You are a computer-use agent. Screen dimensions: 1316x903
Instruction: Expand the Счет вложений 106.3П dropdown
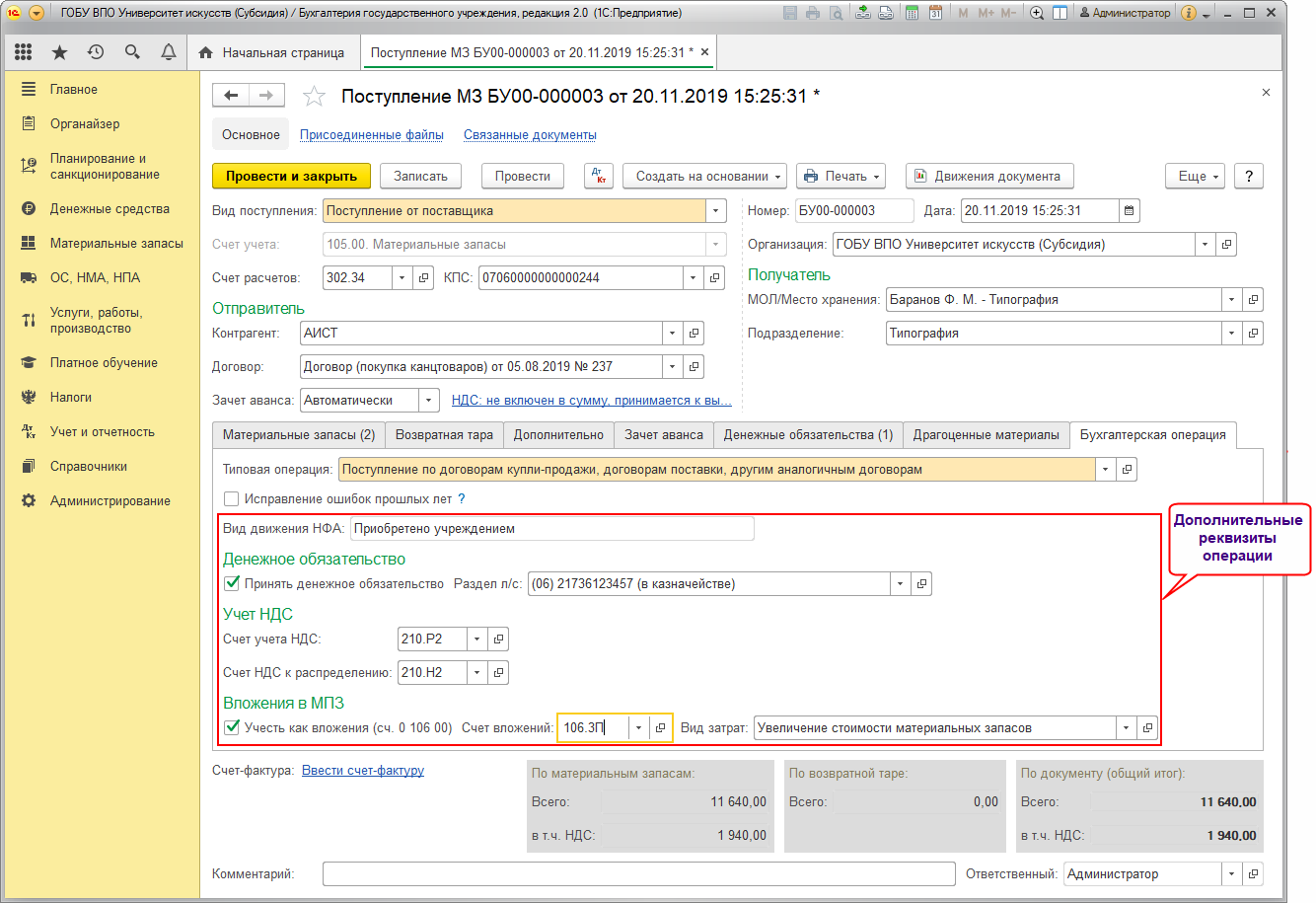pyautogui.click(x=638, y=727)
